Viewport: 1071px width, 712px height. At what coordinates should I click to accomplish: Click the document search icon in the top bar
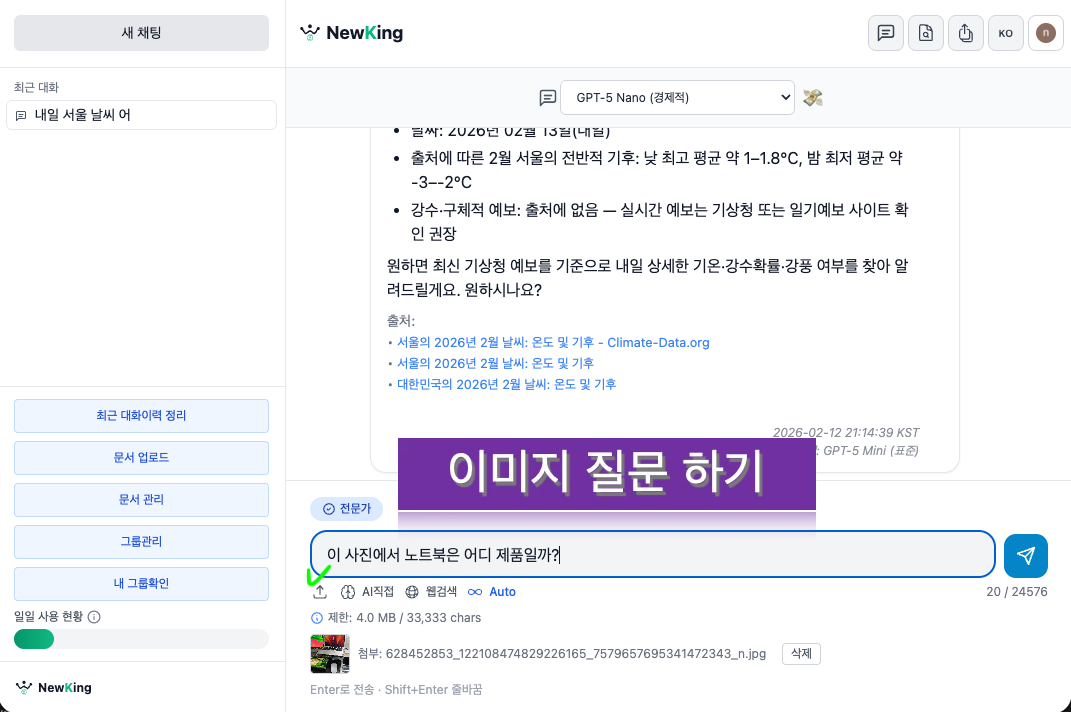(925, 33)
